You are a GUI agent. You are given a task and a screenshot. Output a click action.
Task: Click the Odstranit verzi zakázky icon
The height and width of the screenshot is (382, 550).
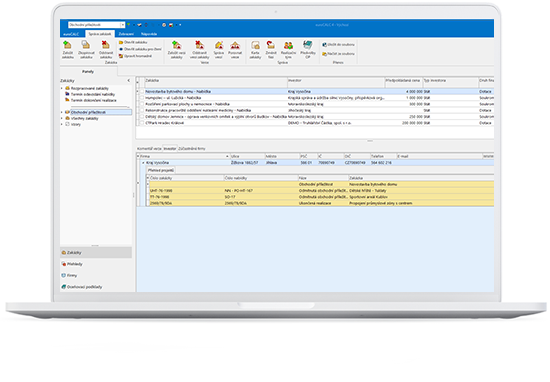[200, 49]
